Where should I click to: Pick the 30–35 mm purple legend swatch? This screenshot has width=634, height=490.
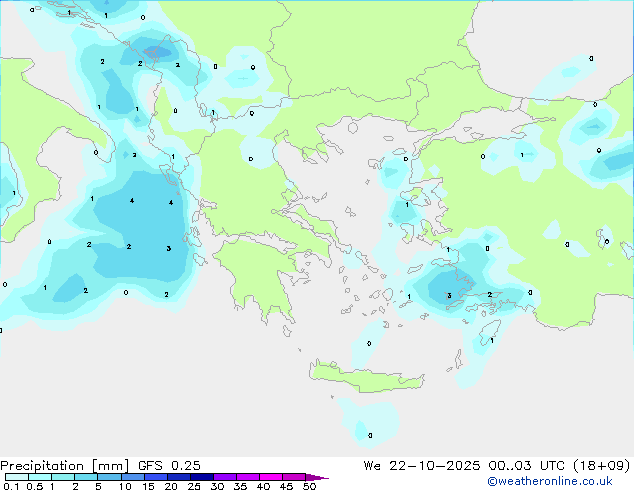click(x=225, y=477)
